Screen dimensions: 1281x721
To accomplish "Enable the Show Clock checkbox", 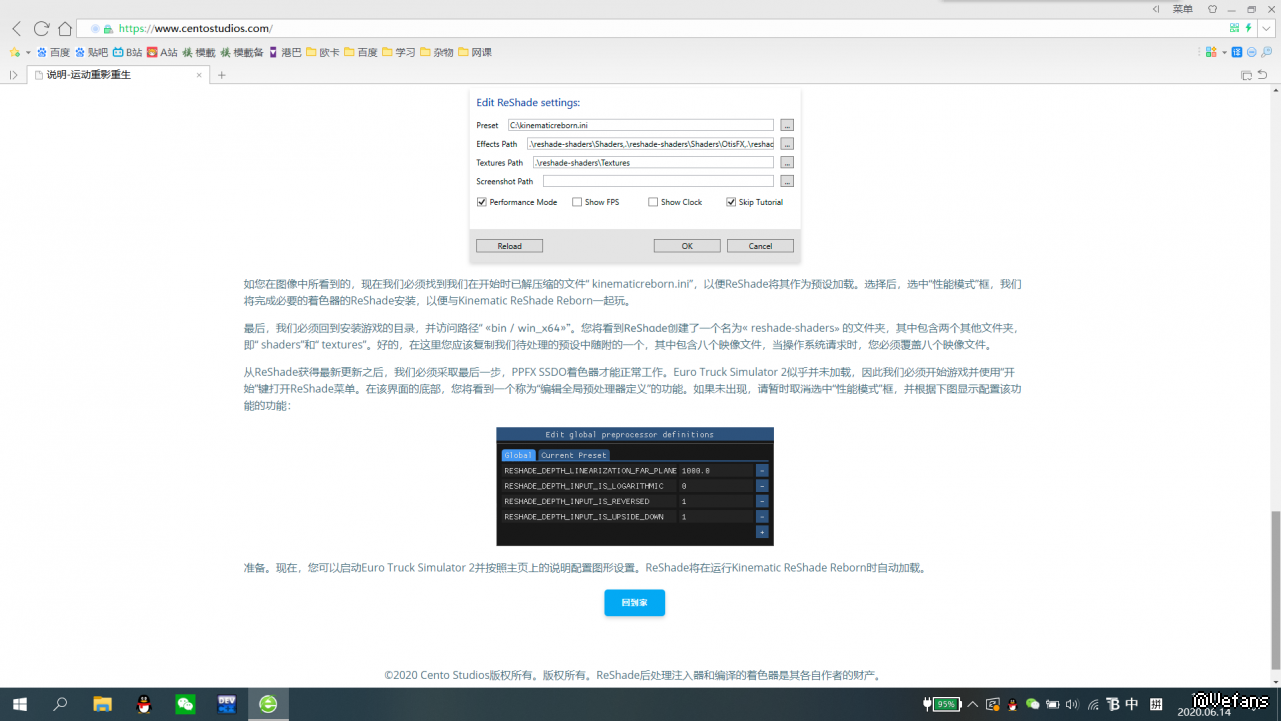I will [653, 202].
